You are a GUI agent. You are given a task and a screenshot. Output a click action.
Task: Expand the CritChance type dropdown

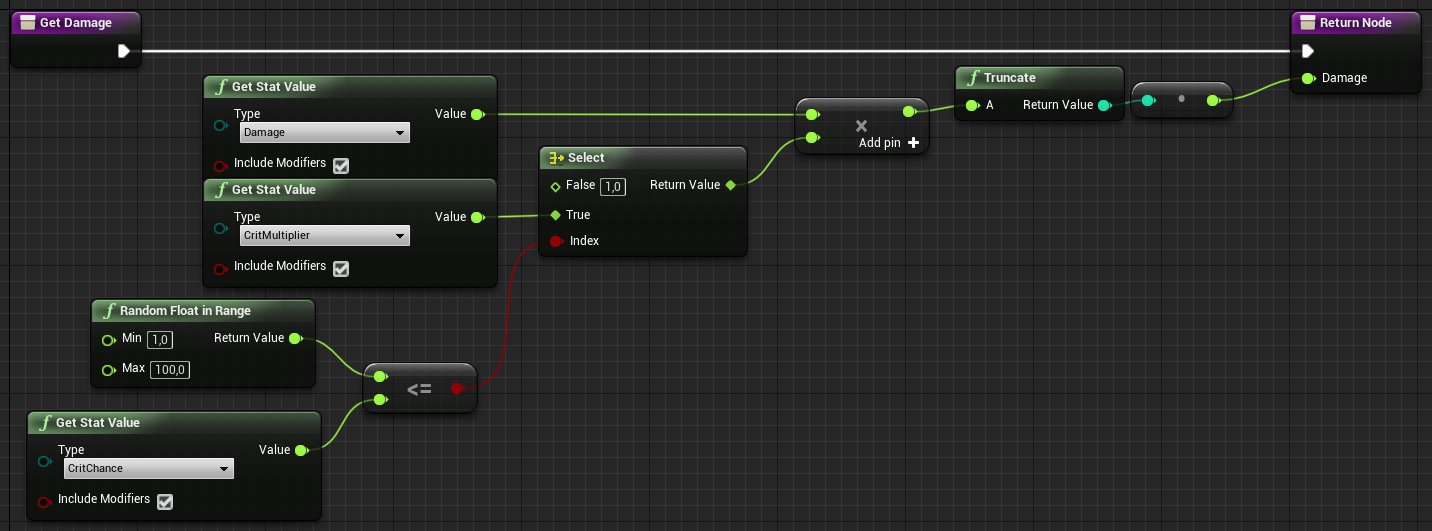(x=149, y=469)
